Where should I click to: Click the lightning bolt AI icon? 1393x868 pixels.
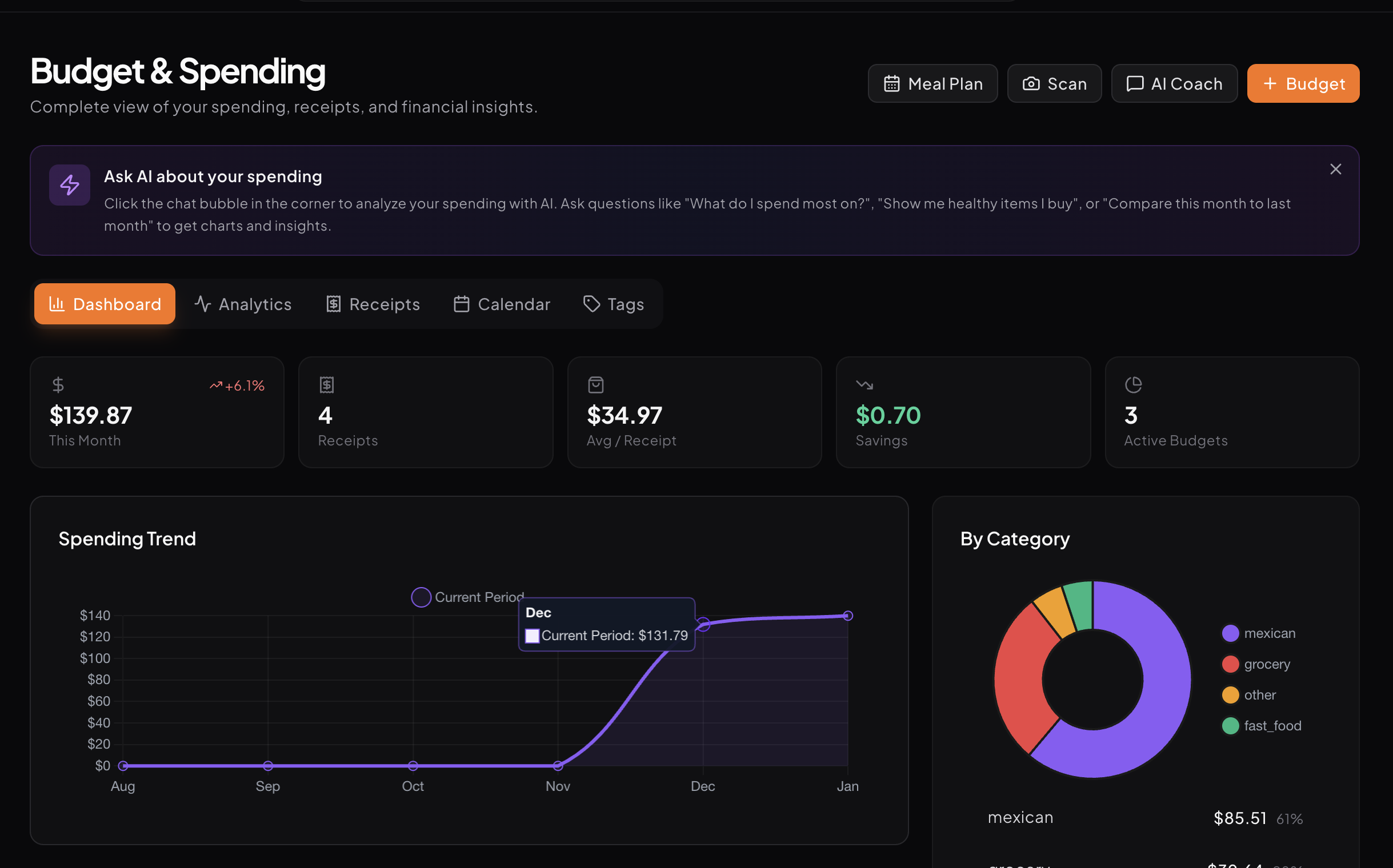click(x=70, y=185)
